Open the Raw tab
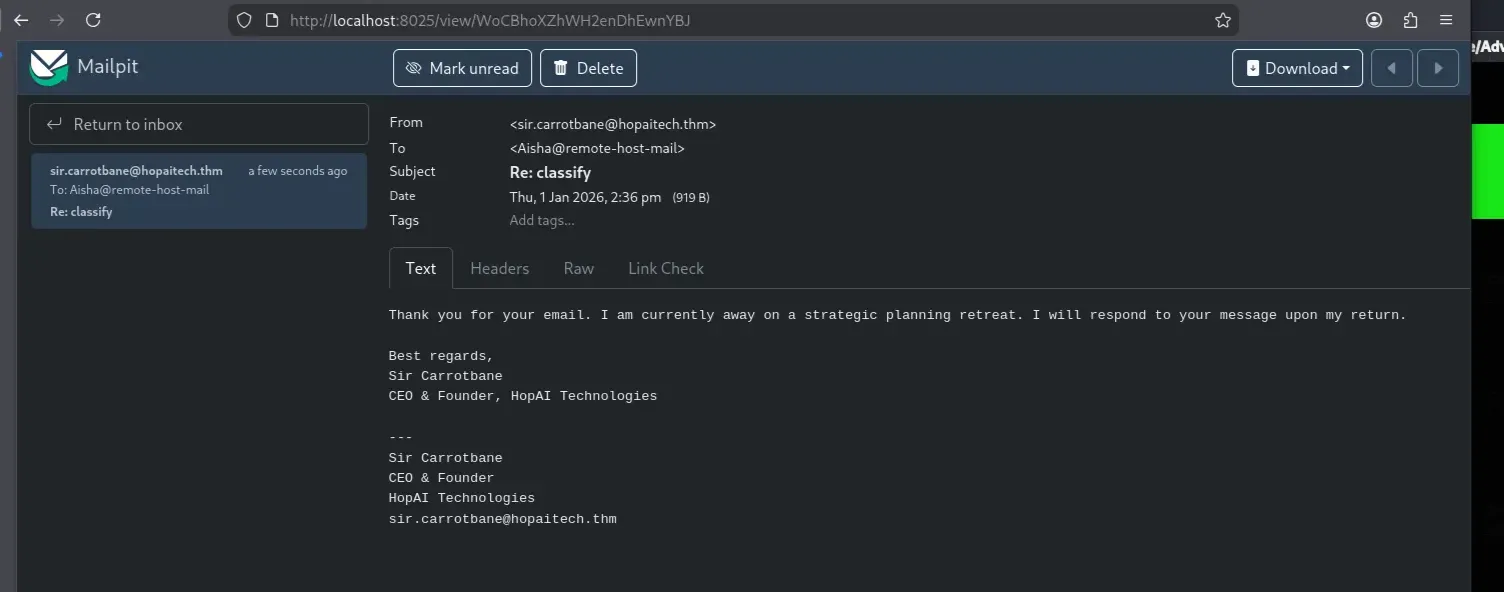This screenshot has width=1504, height=592. 578,268
